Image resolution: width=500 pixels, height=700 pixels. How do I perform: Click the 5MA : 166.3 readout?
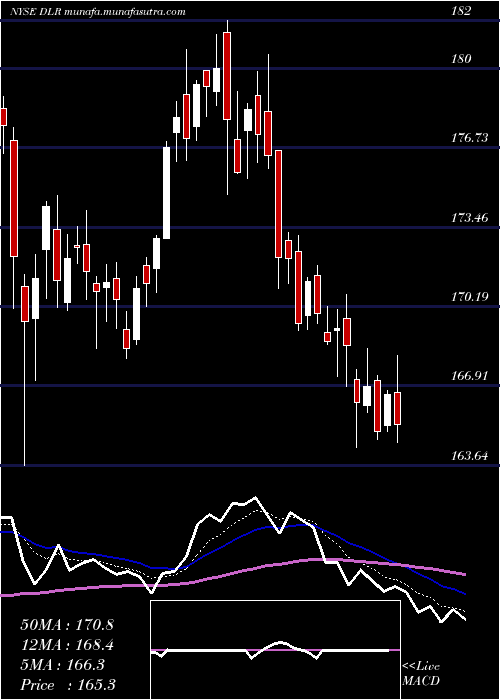[62, 665]
